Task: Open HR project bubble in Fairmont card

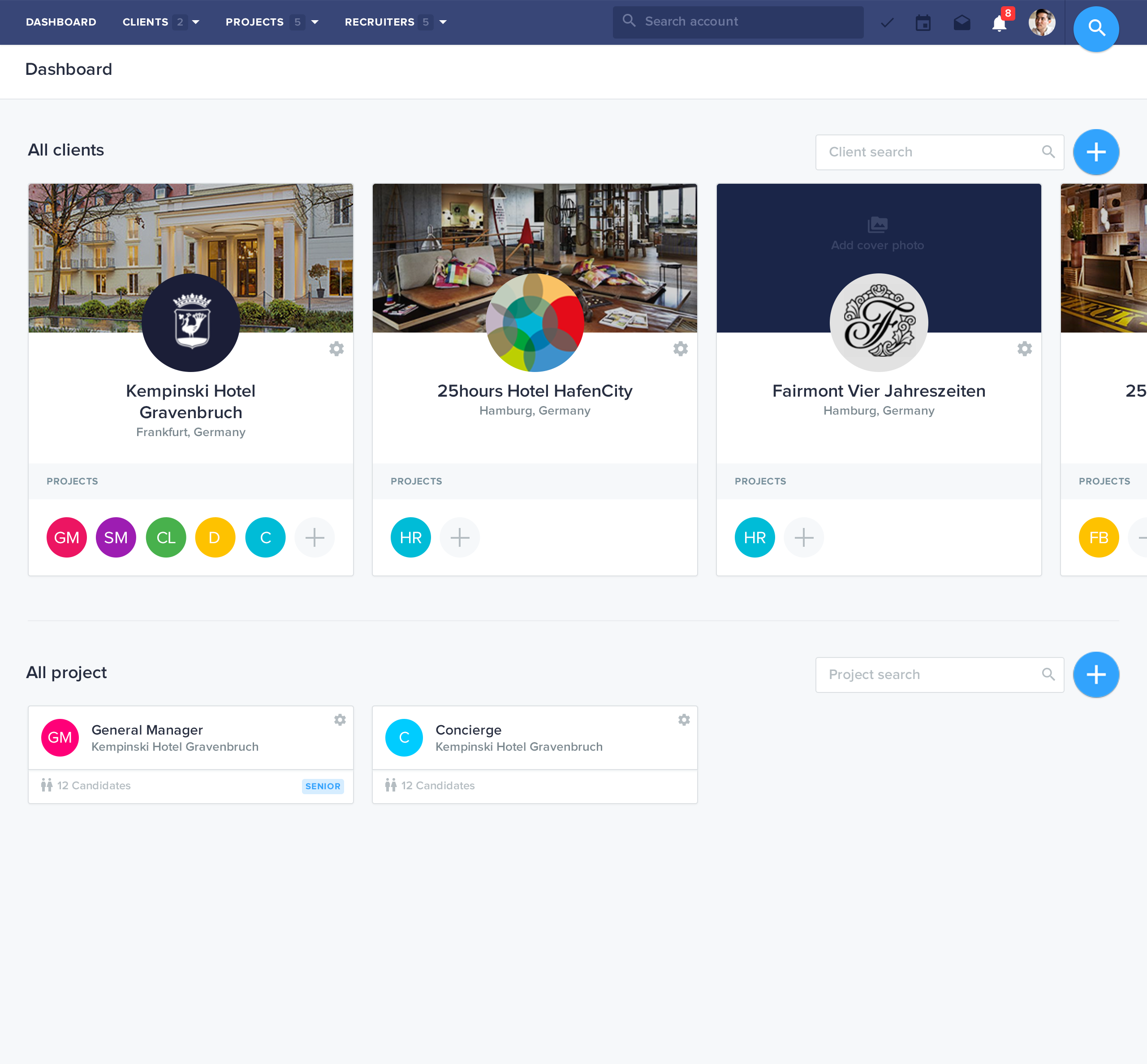Action: click(x=755, y=538)
